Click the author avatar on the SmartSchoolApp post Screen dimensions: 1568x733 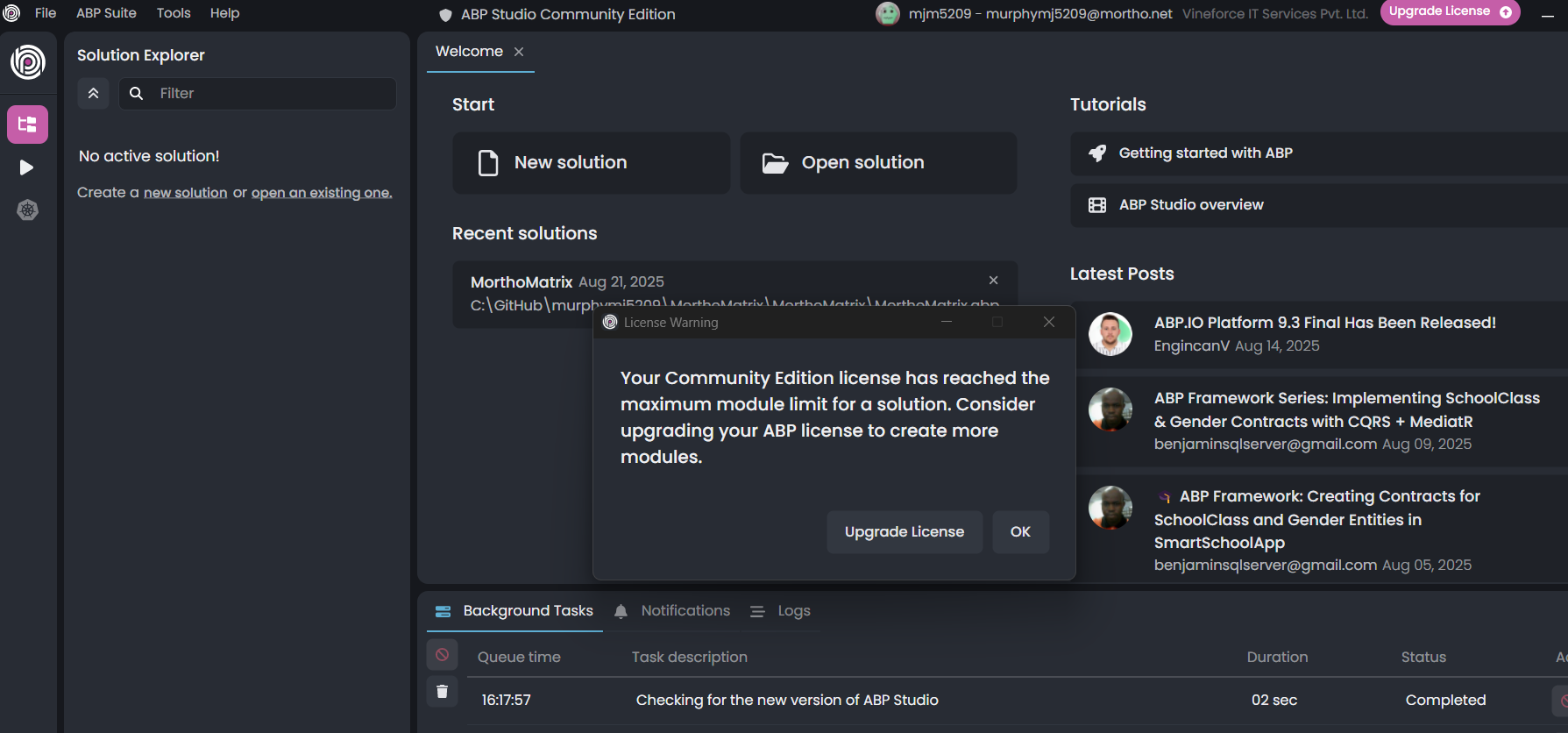(1110, 508)
